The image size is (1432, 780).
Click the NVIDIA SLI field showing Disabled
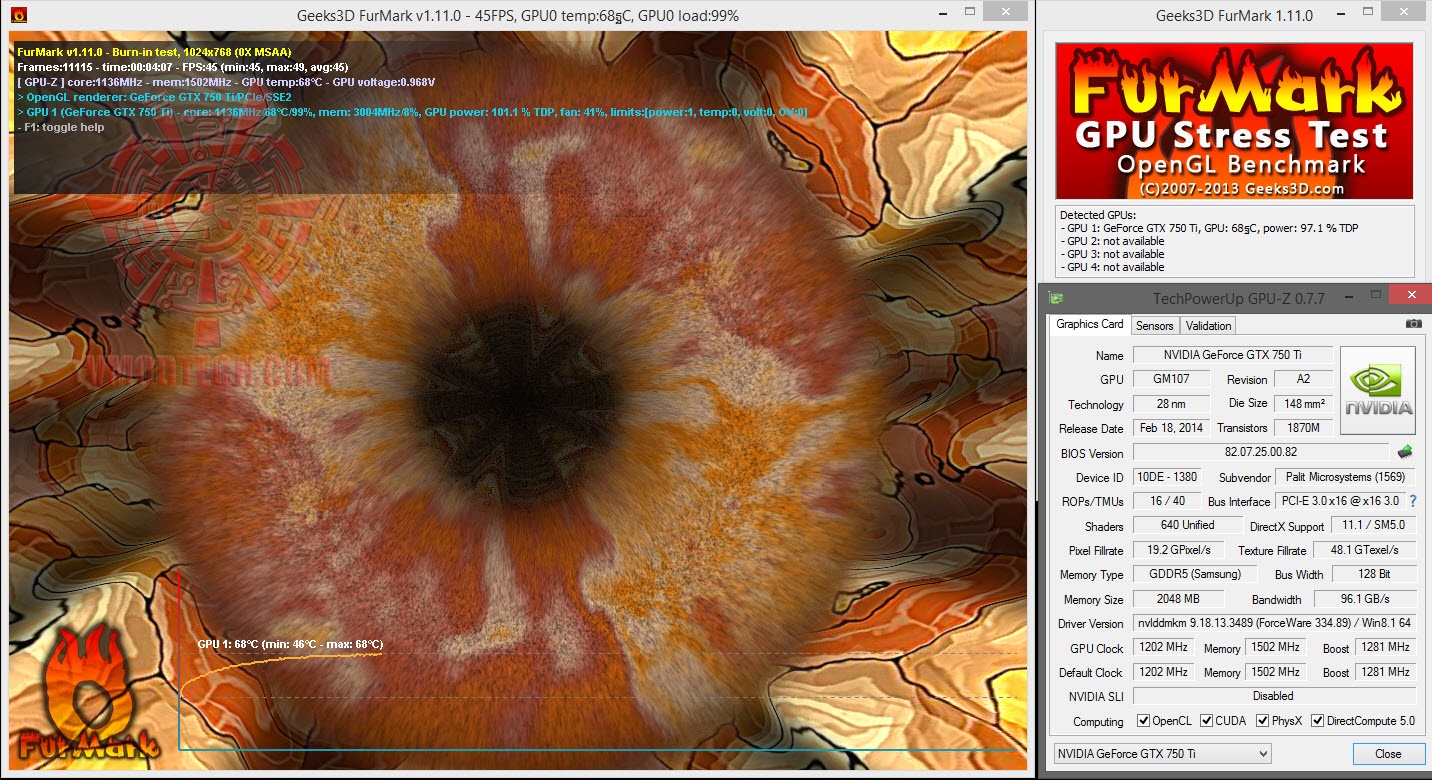coord(1274,696)
